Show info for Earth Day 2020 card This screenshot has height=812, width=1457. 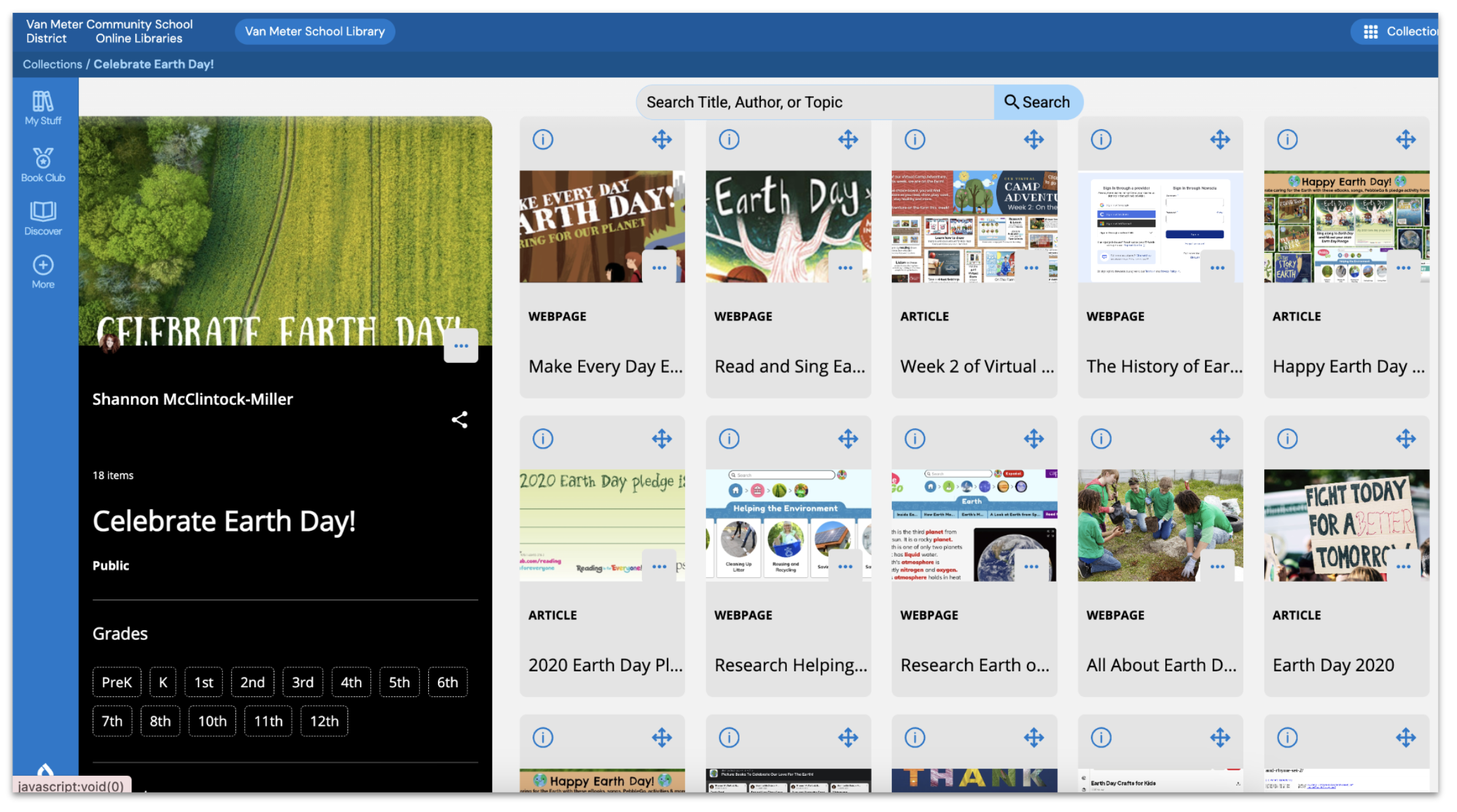pyautogui.click(x=1288, y=439)
